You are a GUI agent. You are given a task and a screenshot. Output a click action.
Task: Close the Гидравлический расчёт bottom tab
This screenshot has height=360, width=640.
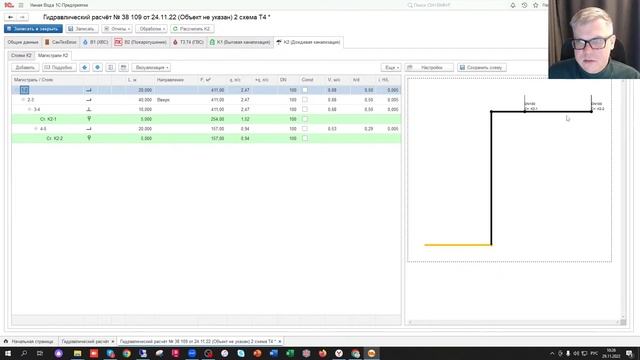pyautogui.click(x=113, y=341)
